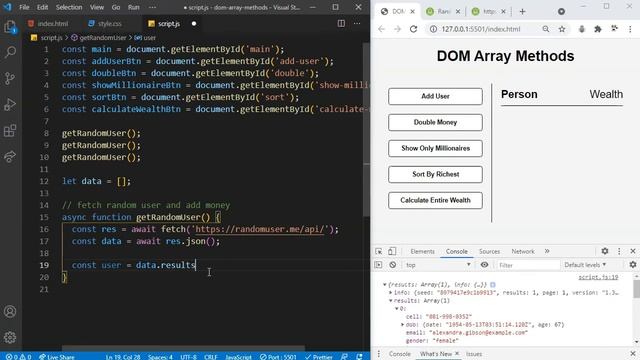Image resolution: width=640 pixels, height=360 pixels.
Task: Change the Spaces: 4 indentation setting
Action: coord(160,357)
